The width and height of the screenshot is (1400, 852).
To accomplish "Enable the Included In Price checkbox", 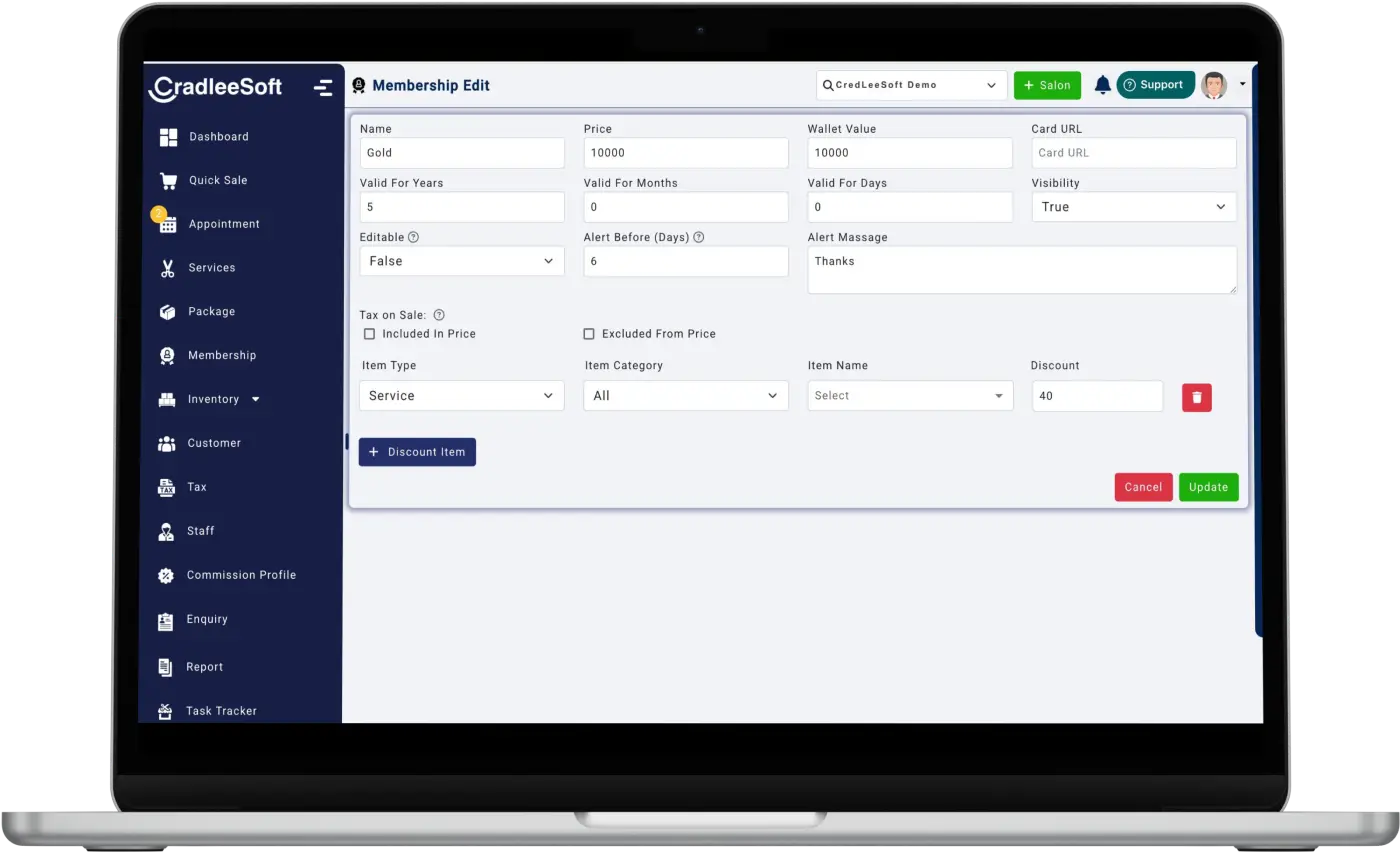I will coord(369,334).
